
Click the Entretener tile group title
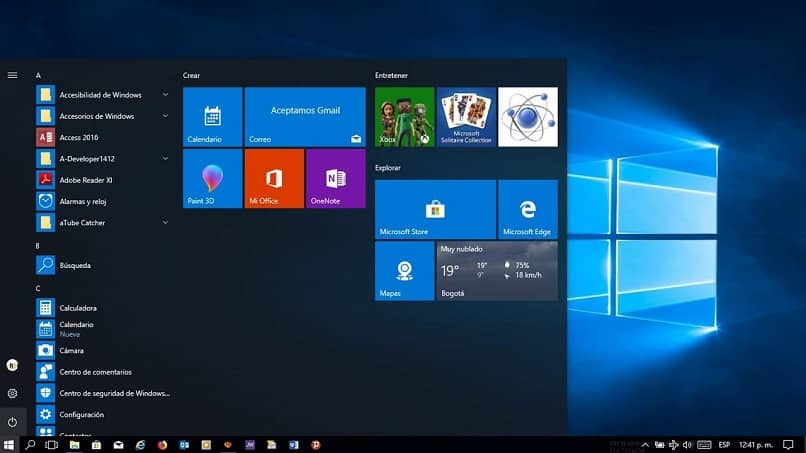[391, 75]
